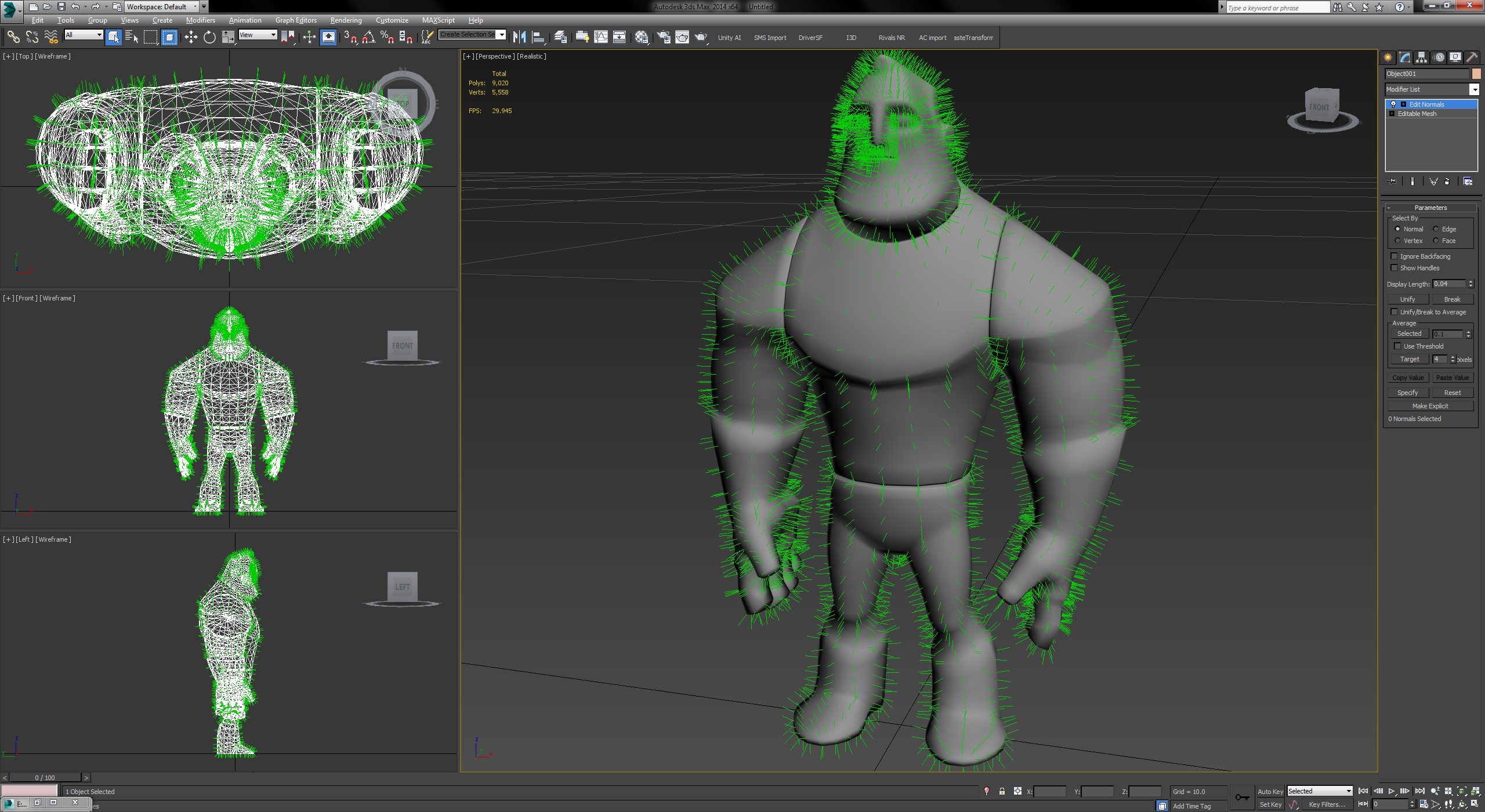Viewport: 1485px width, 812px height.
Task: Remove modifier using the trash icon
Action: pos(1447,182)
